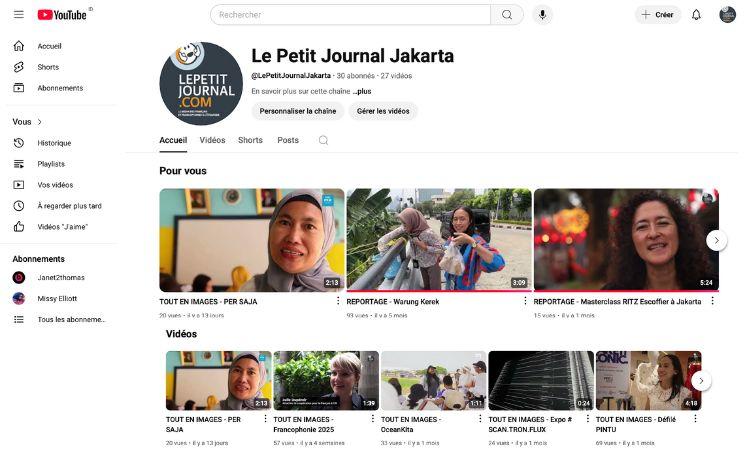Show next videos in Pour vous carousel

pyautogui.click(x=716, y=240)
